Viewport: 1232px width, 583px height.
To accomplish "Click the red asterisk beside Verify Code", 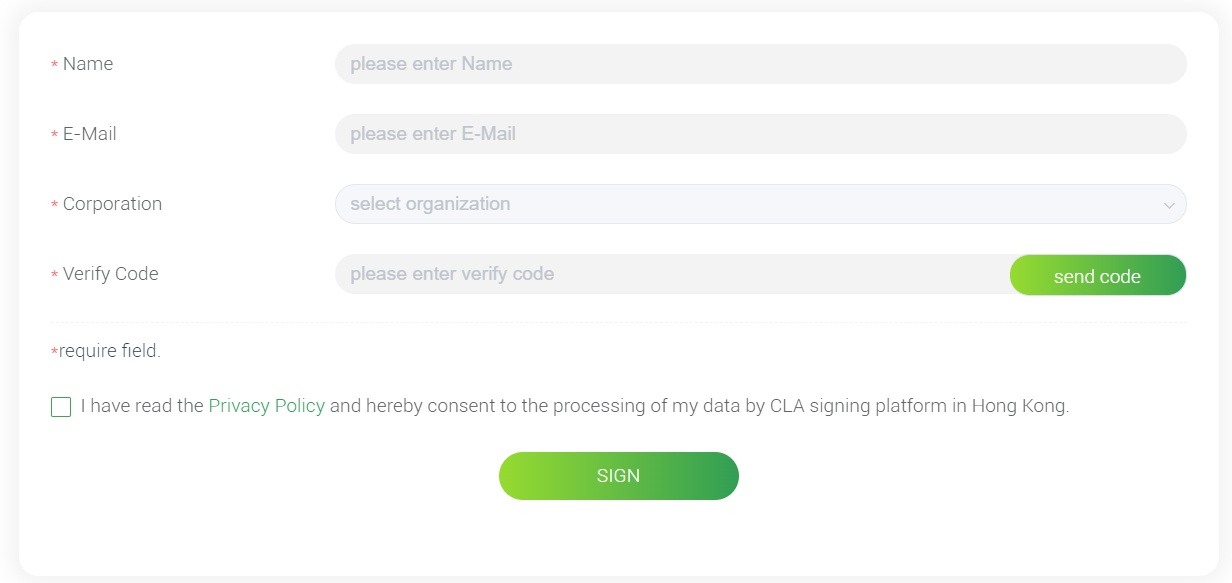I will point(54,276).
